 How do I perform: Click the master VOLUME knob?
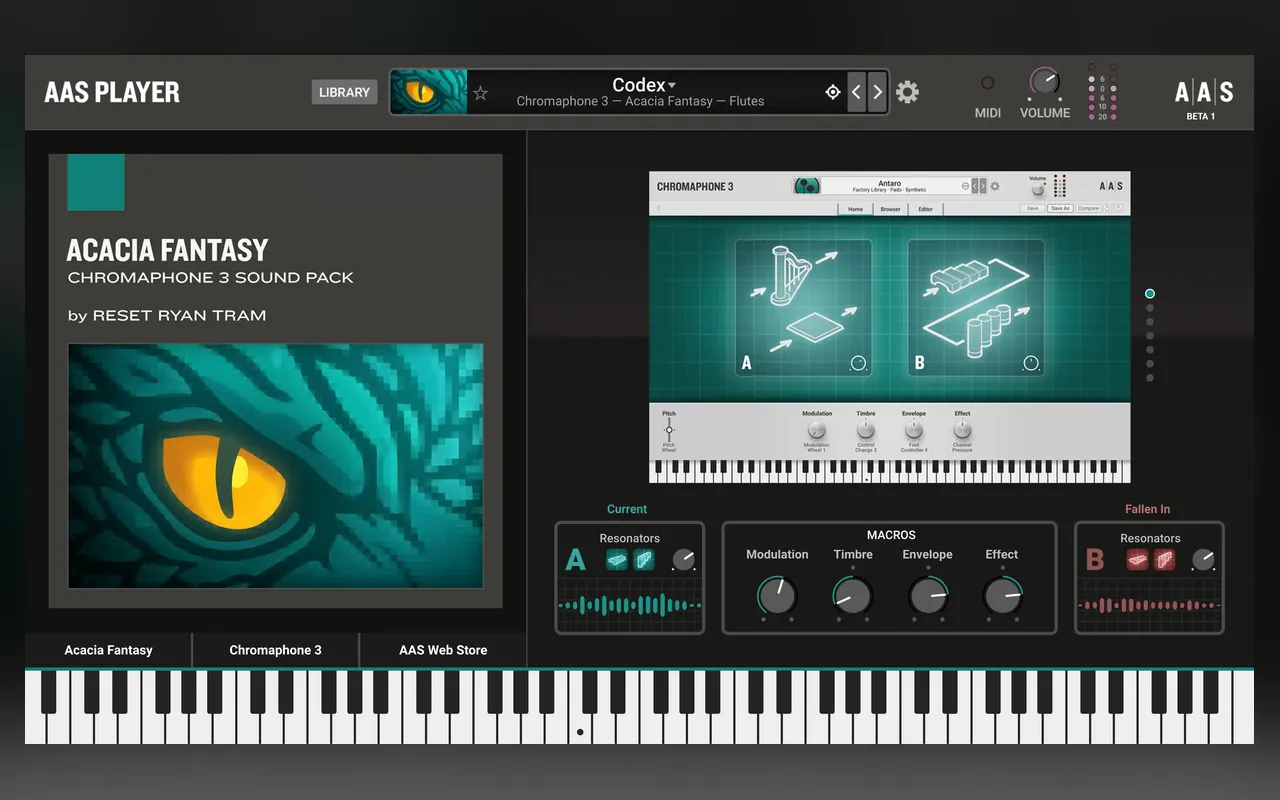pos(1044,82)
